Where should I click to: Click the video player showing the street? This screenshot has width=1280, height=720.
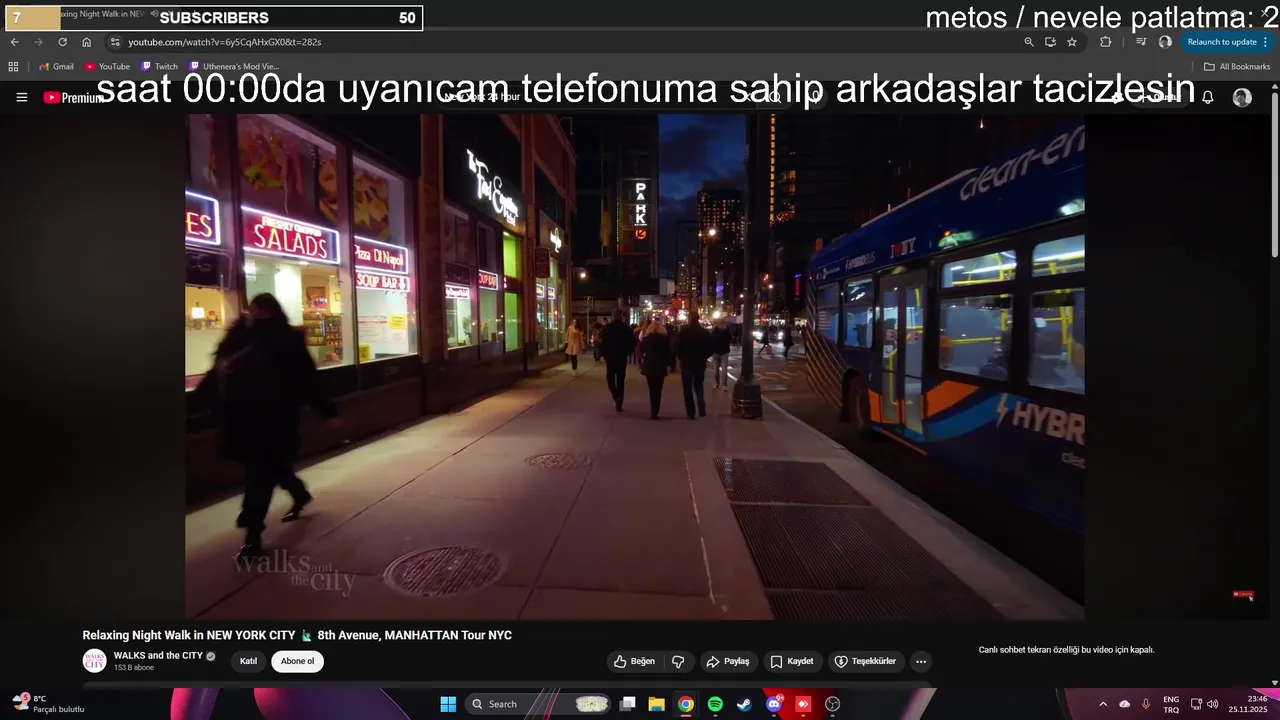[634, 366]
